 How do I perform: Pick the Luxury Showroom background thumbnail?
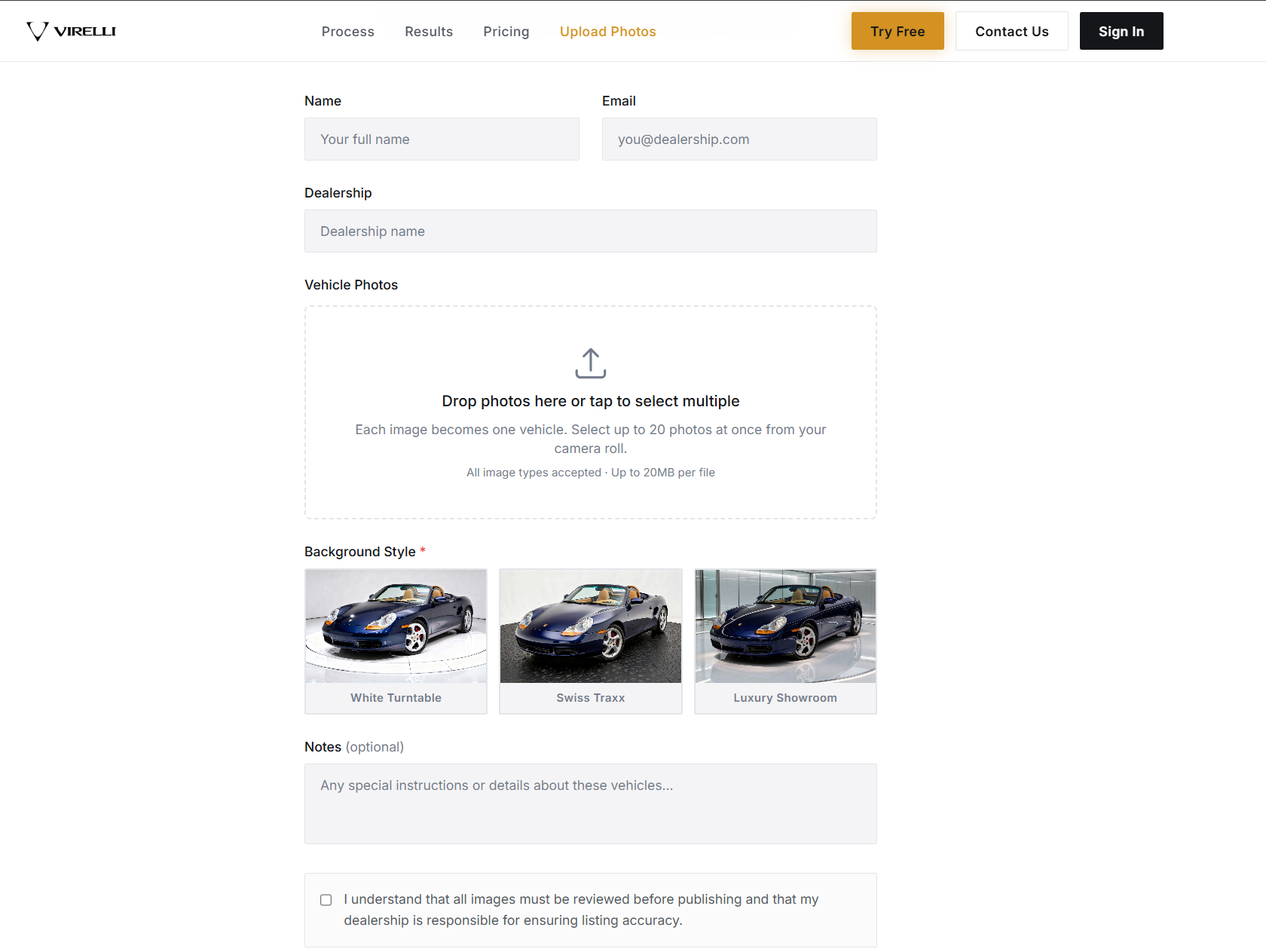[785, 626]
